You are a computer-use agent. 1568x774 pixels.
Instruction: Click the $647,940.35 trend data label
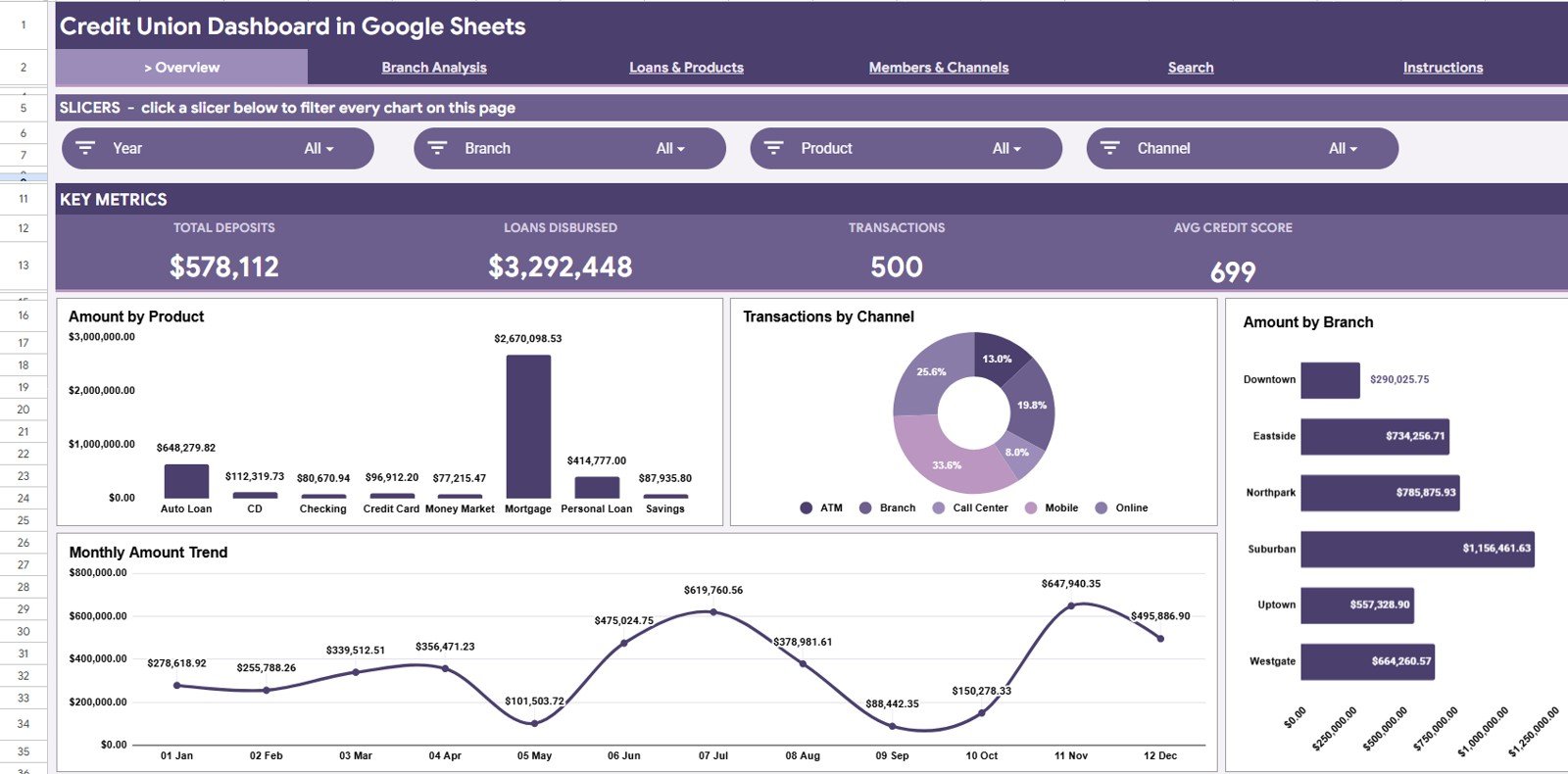click(x=1071, y=584)
